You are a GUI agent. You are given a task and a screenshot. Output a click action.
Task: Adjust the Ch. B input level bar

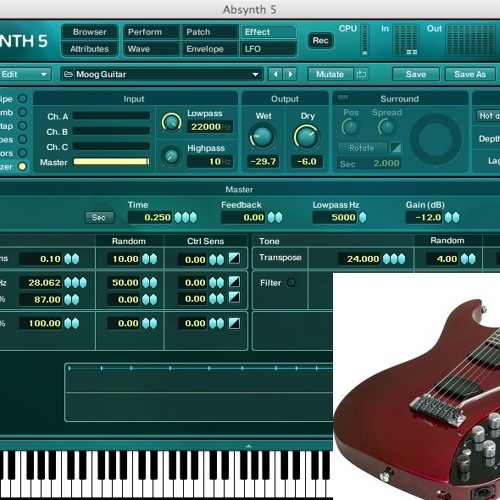(111, 131)
